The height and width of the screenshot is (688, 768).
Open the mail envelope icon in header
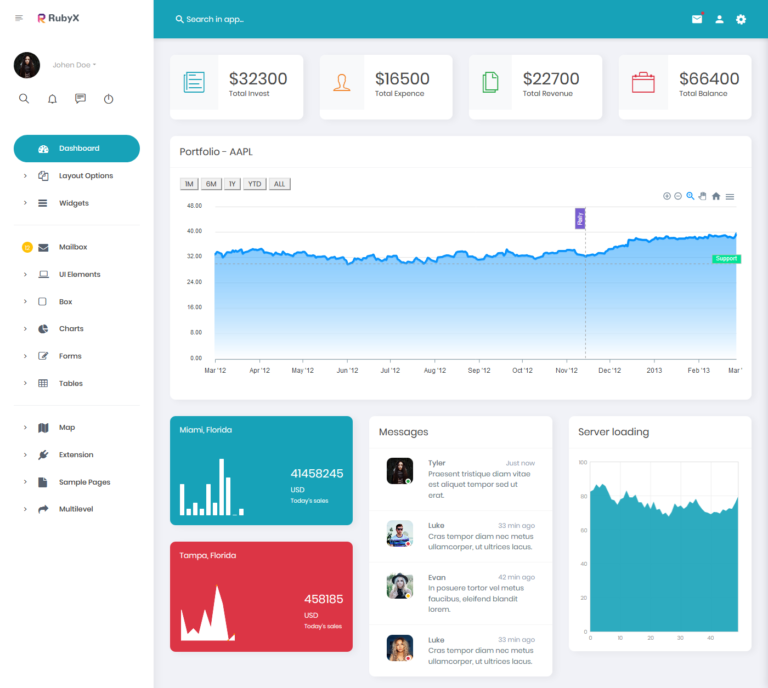tap(697, 19)
